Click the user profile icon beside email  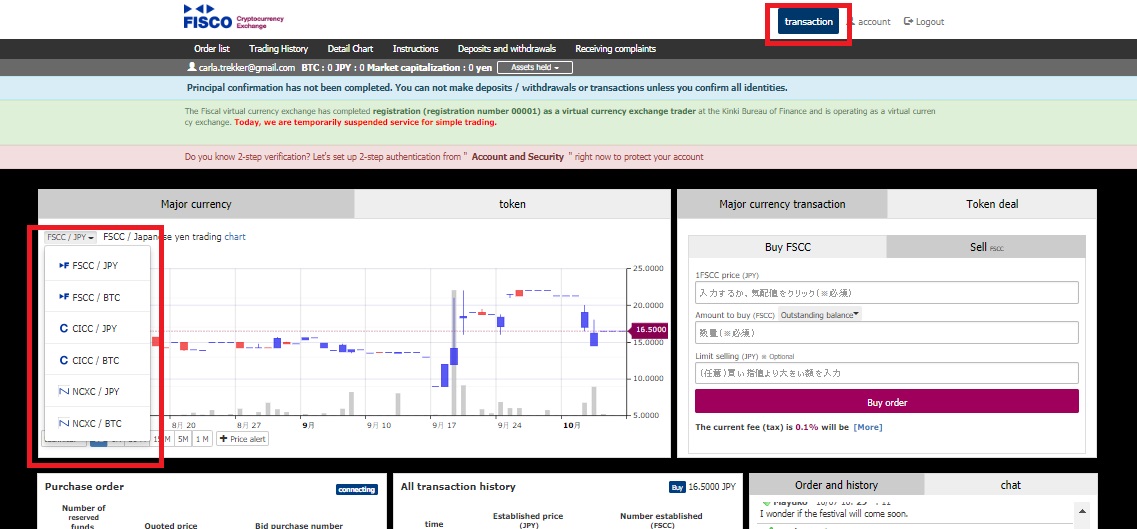pyautogui.click(x=191, y=67)
